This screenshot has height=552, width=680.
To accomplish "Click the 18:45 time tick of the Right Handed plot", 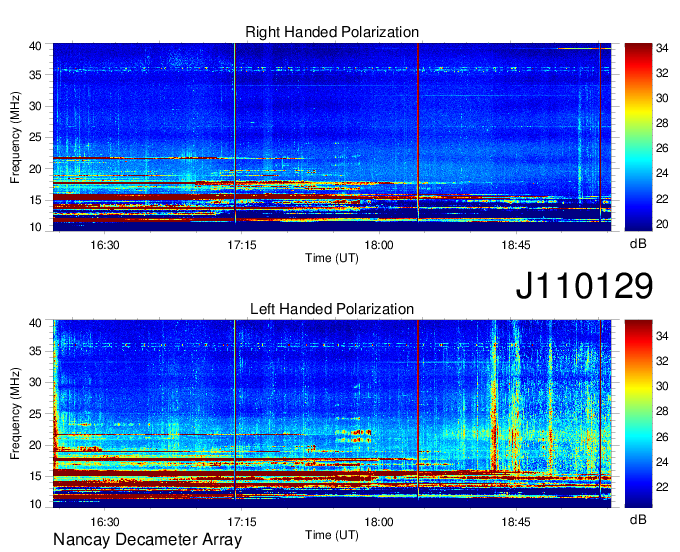I will pos(516,245).
